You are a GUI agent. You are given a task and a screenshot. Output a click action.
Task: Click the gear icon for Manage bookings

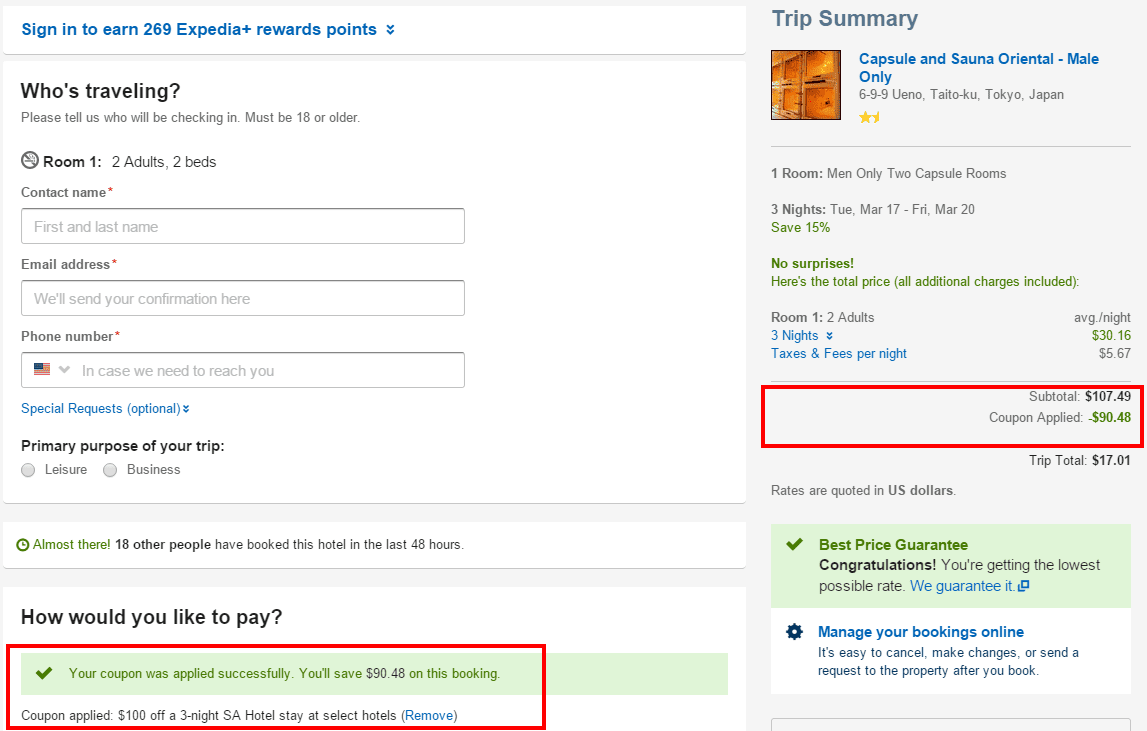[x=794, y=632]
